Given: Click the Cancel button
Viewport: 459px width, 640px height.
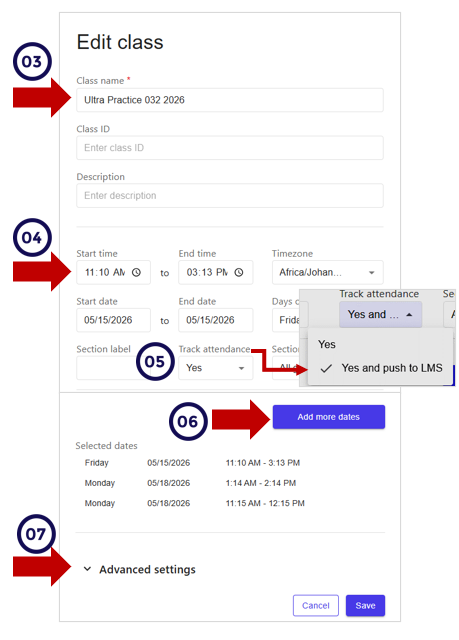Looking at the screenshot, I should [x=315, y=605].
